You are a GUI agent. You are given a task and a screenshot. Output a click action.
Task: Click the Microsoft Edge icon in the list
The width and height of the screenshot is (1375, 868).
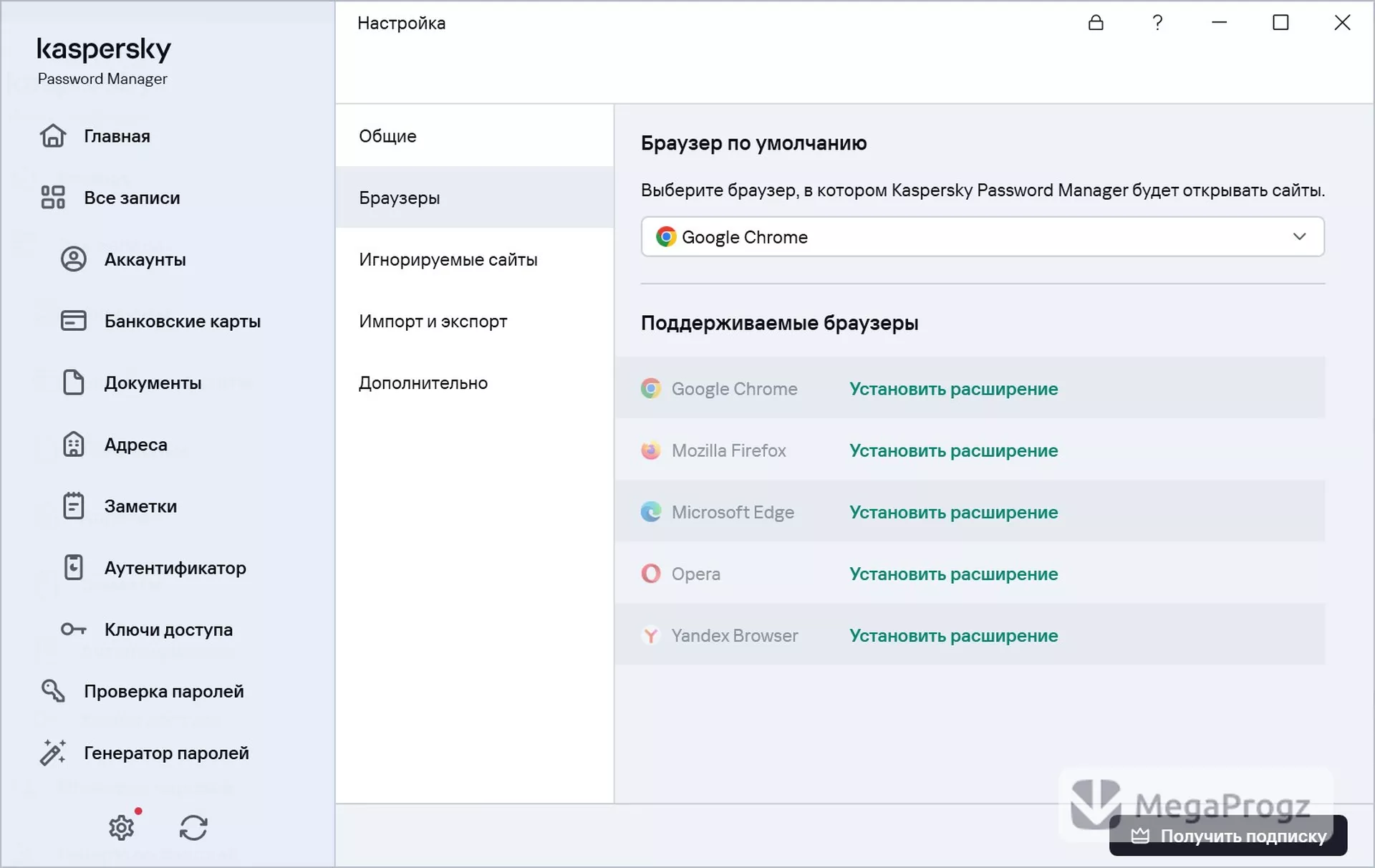pos(651,511)
